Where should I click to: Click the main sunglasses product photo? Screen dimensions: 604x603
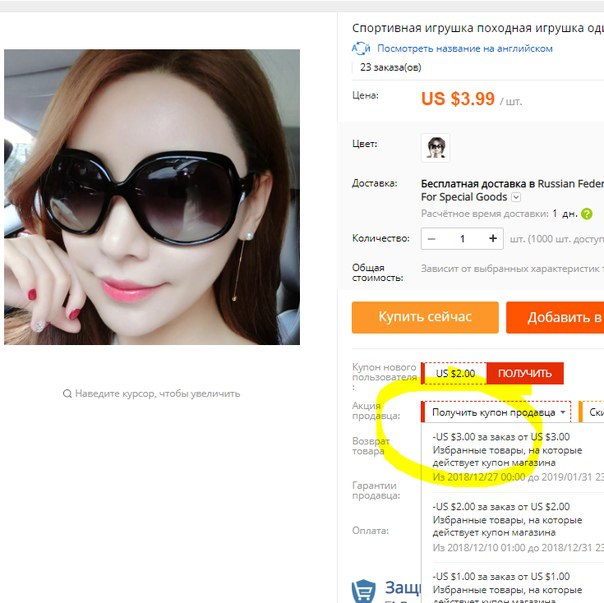[152, 197]
